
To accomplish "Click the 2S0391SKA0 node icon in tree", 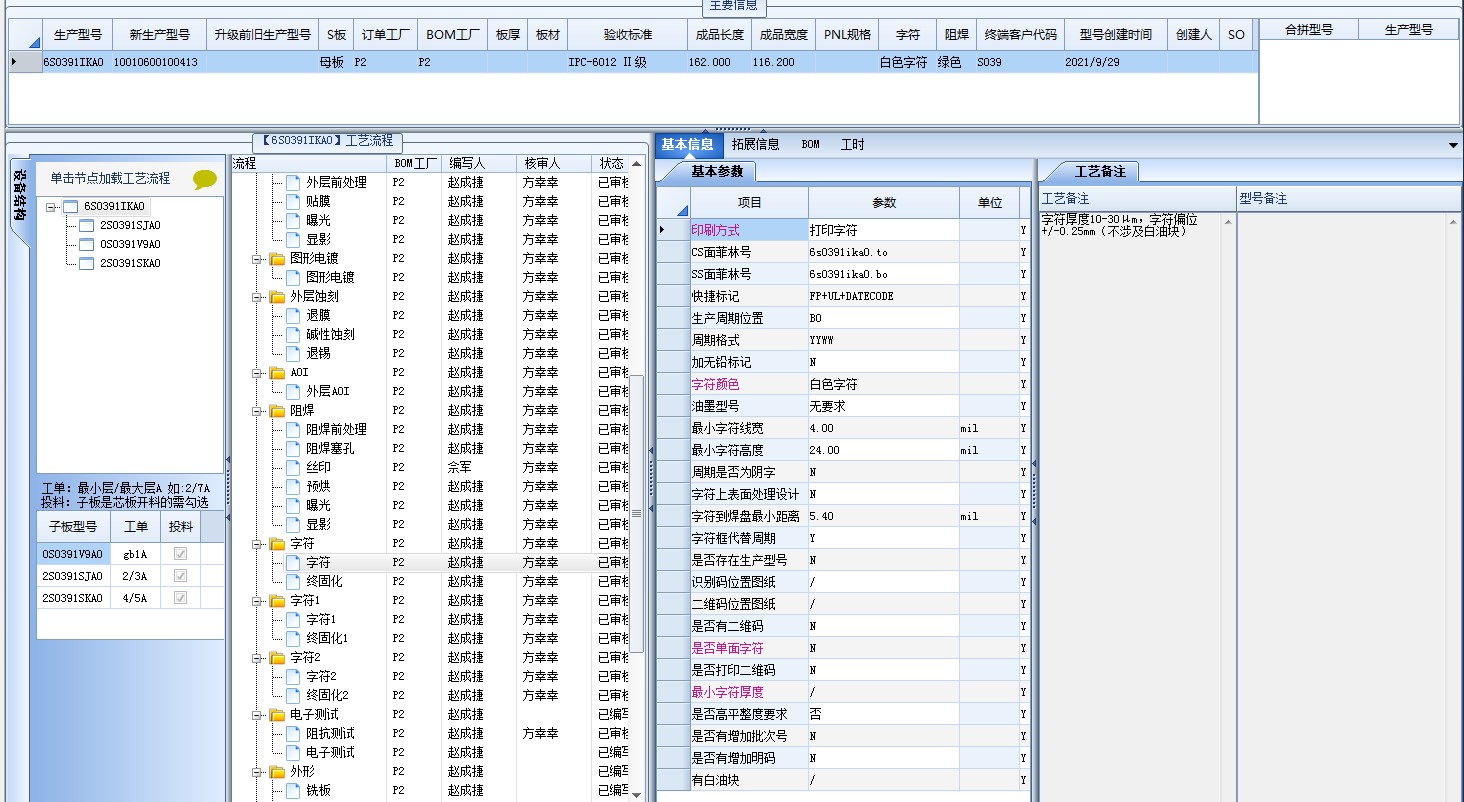I will [87, 263].
